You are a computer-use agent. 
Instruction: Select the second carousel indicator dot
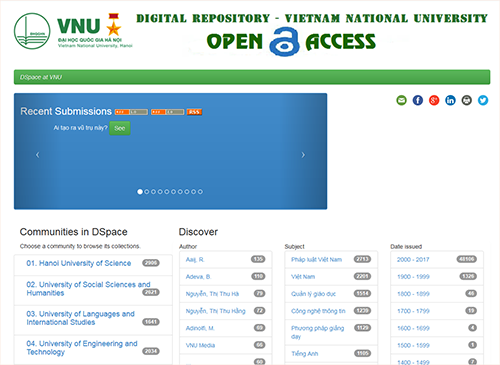point(147,192)
